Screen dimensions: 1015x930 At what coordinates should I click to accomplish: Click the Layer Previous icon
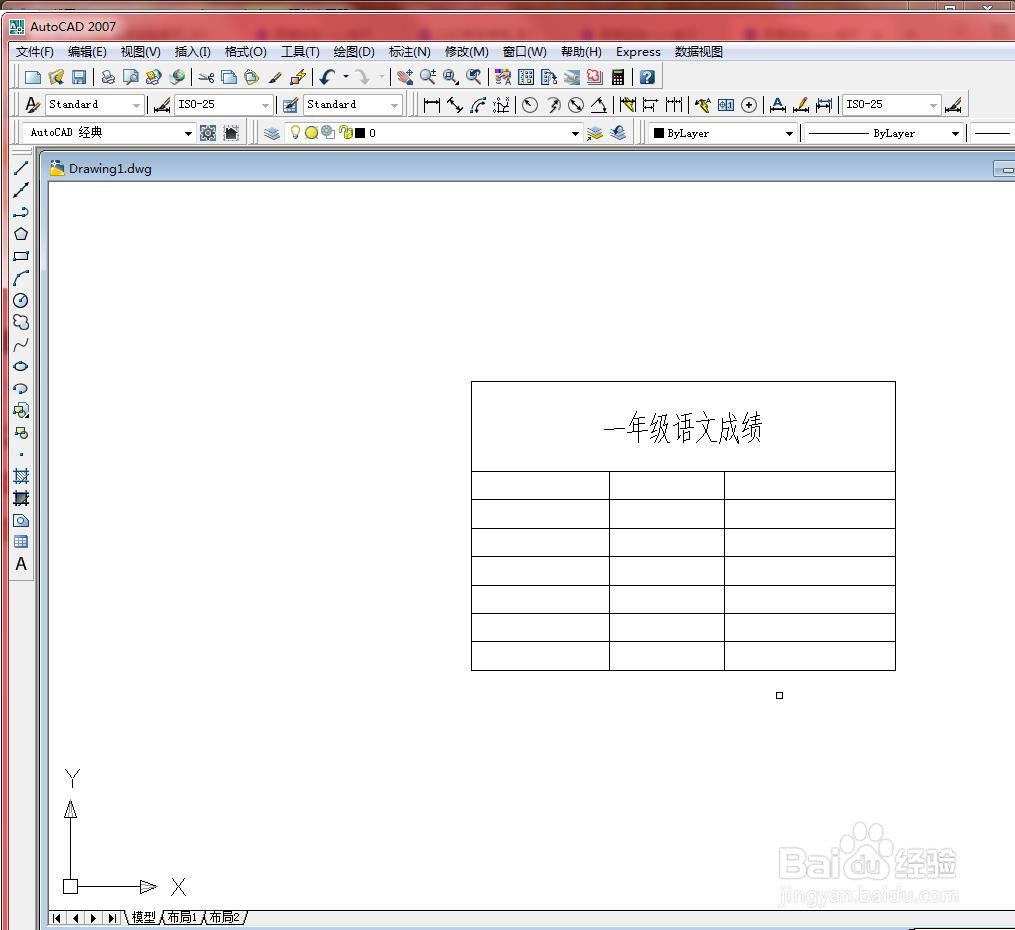pyautogui.click(x=618, y=133)
